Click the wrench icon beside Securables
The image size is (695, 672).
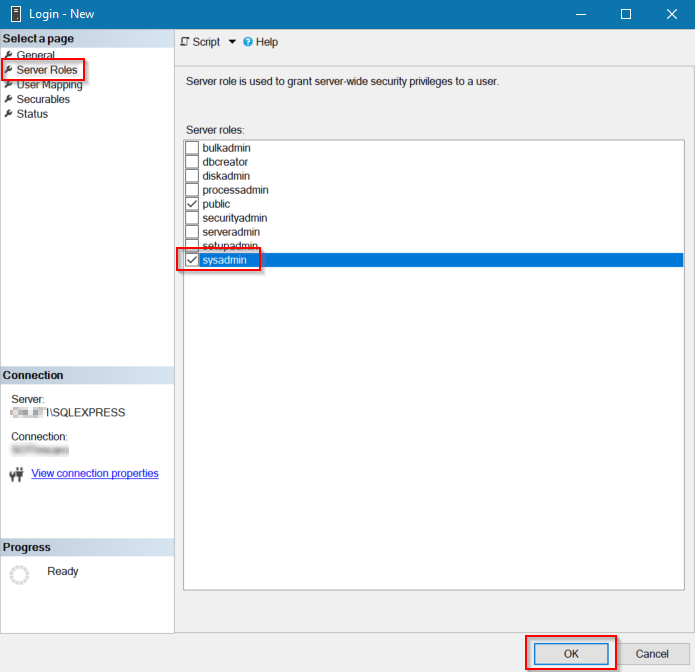coord(8,99)
